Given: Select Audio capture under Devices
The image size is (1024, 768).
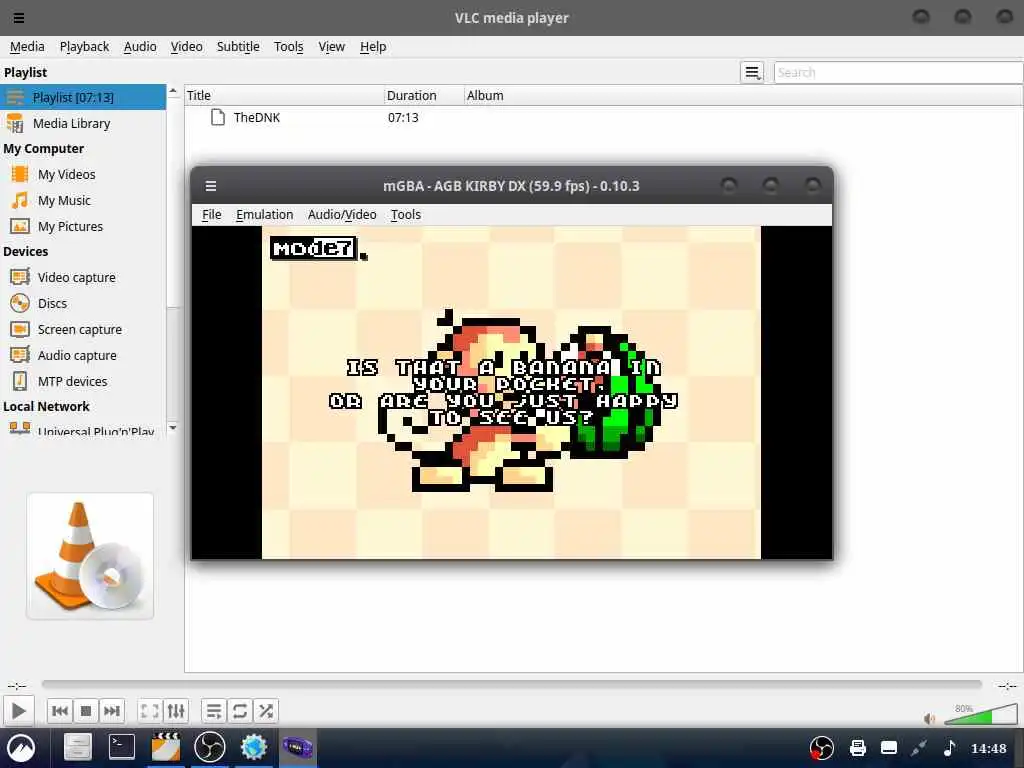Looking at the screenshot, I should click(x=83, y=355).
